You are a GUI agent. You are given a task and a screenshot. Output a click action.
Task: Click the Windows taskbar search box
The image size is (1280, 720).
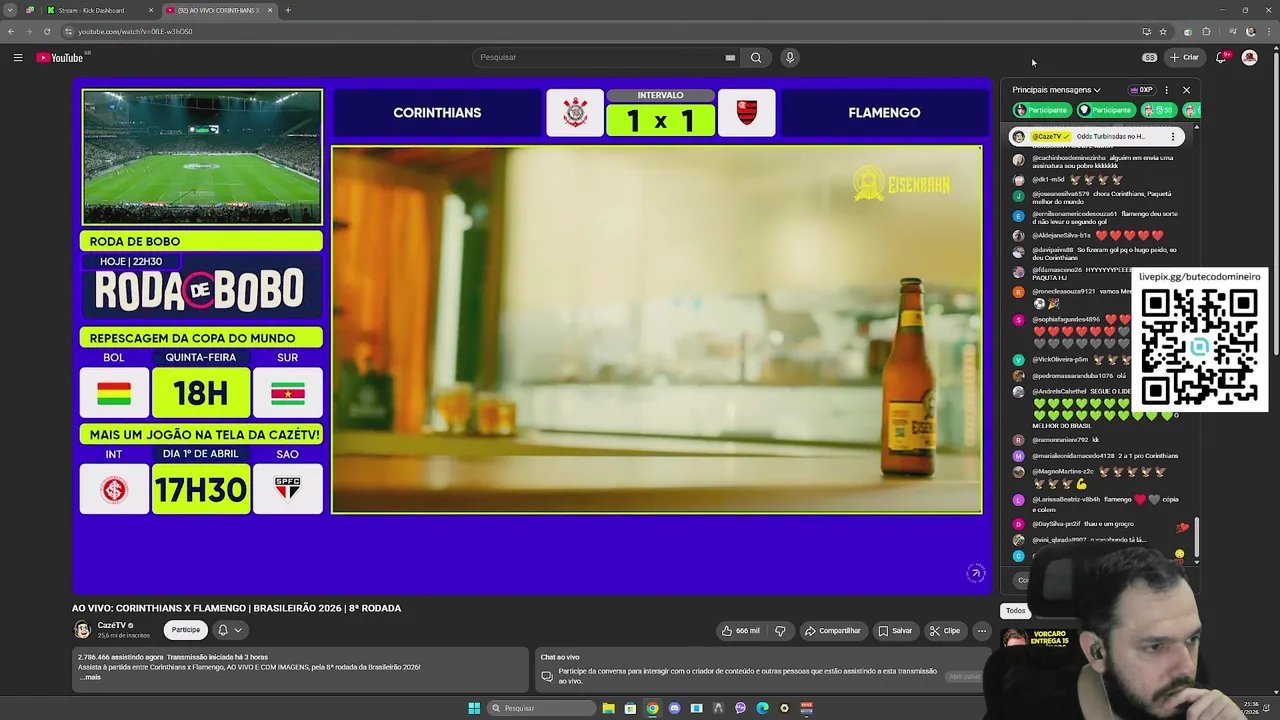coord(540,708)
